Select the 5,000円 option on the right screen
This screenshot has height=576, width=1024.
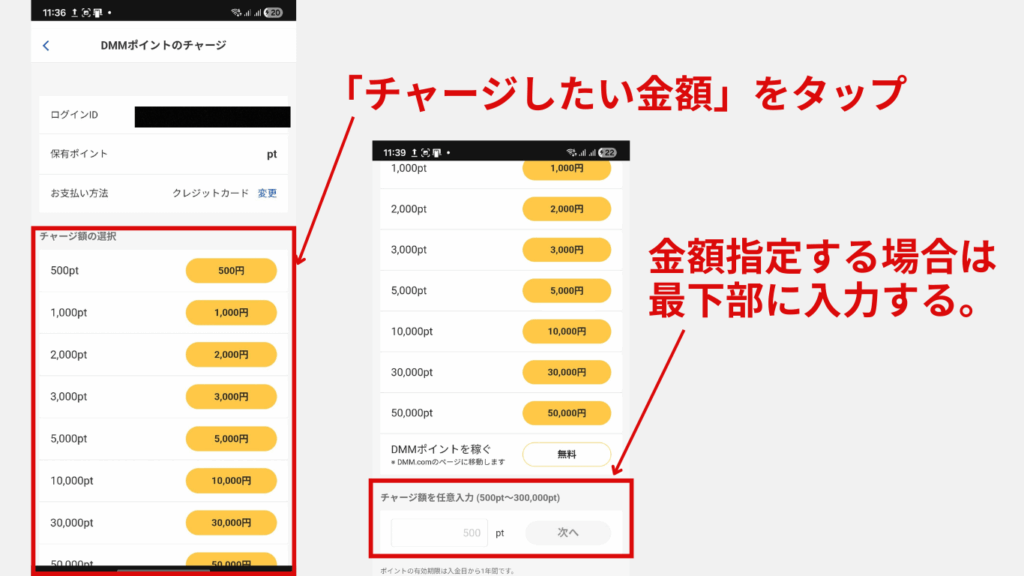pyautogui.click(x=567, y=290)
